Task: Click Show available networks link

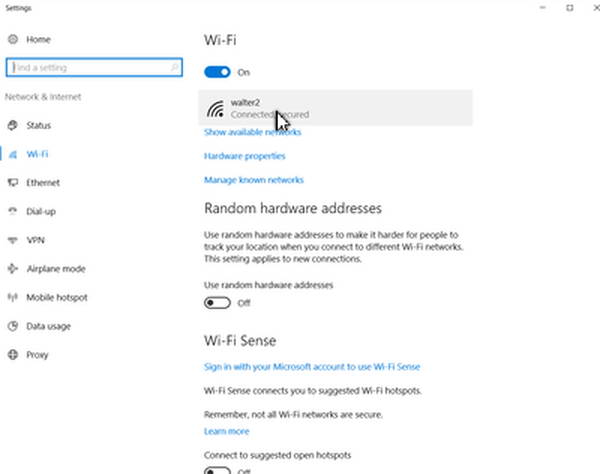Action: point(253,132)
